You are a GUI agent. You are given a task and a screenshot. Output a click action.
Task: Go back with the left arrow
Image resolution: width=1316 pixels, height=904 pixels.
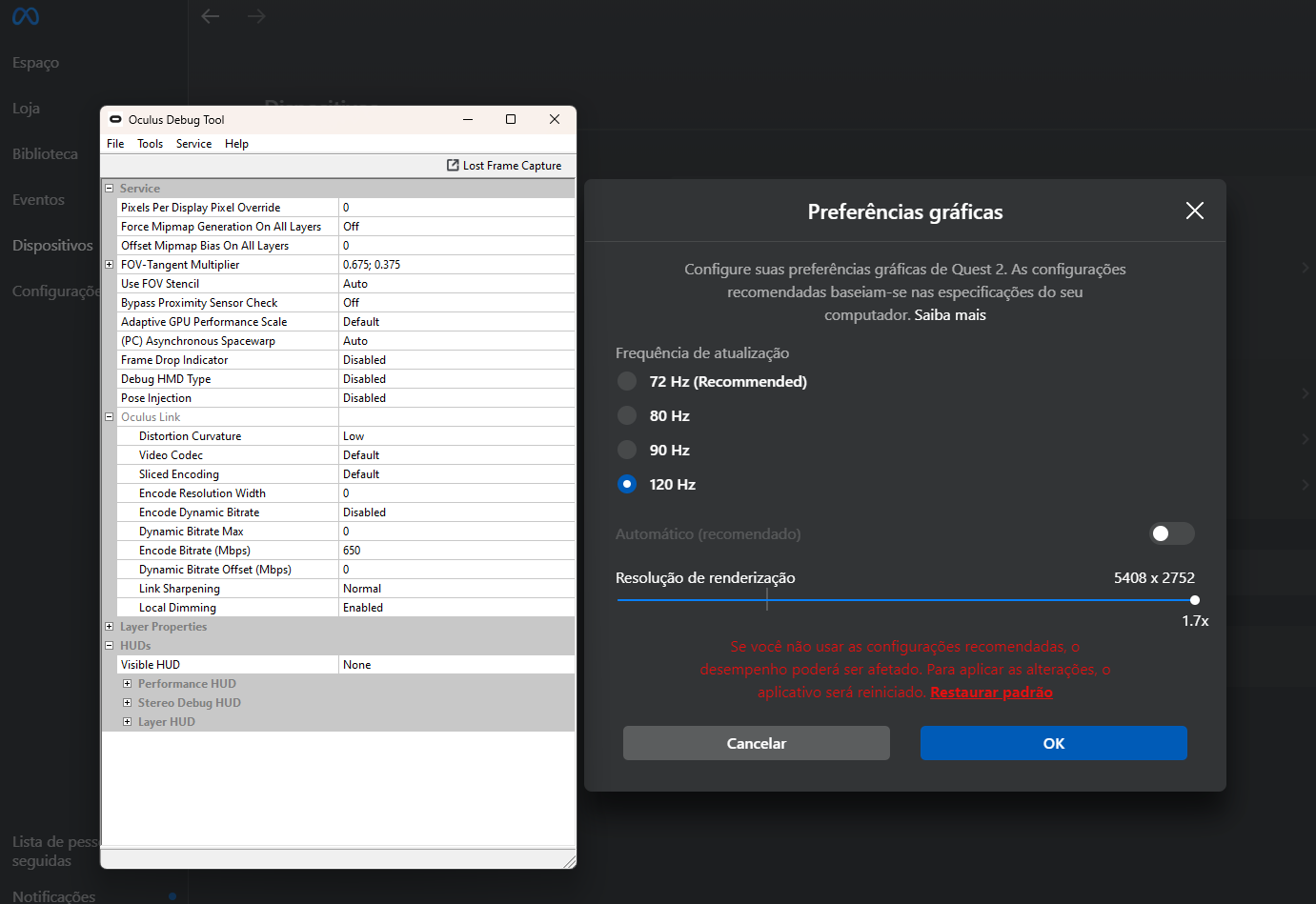pyautogui.click(x=211, y=16)
